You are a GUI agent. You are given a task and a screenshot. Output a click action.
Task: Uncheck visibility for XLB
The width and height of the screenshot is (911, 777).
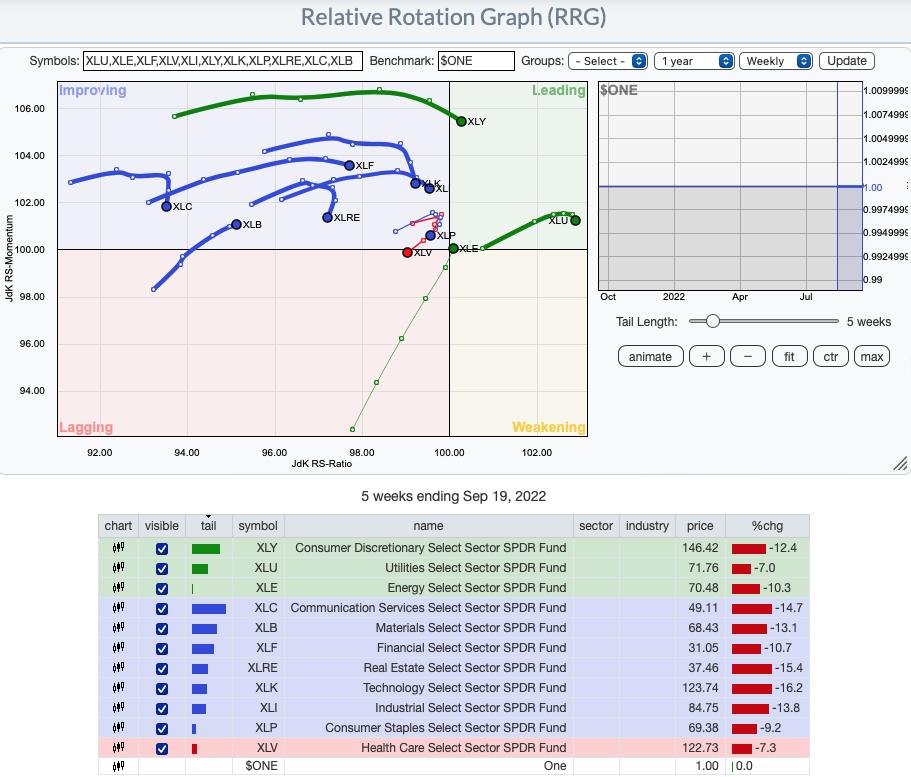tap(162, 629)
